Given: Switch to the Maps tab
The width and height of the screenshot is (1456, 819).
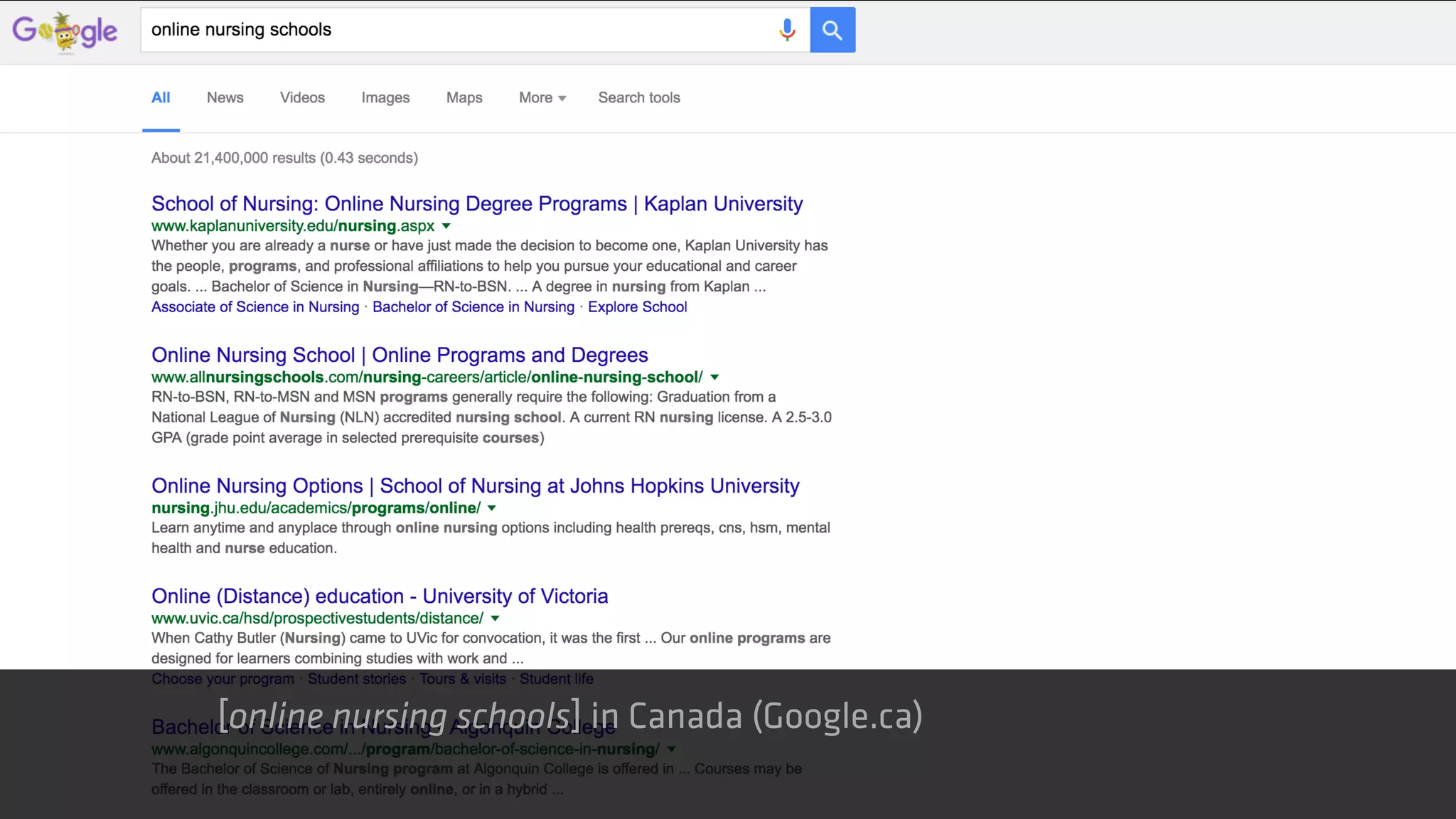Looking at the screenshot, I should pyautogui.click(x=464, y=98).
